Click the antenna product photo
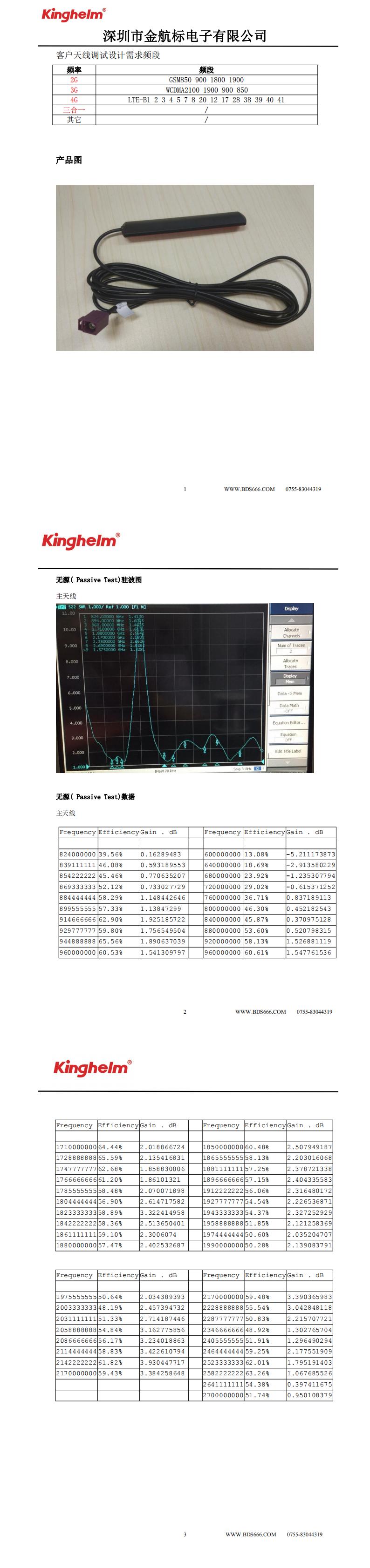 pos(185,268)
